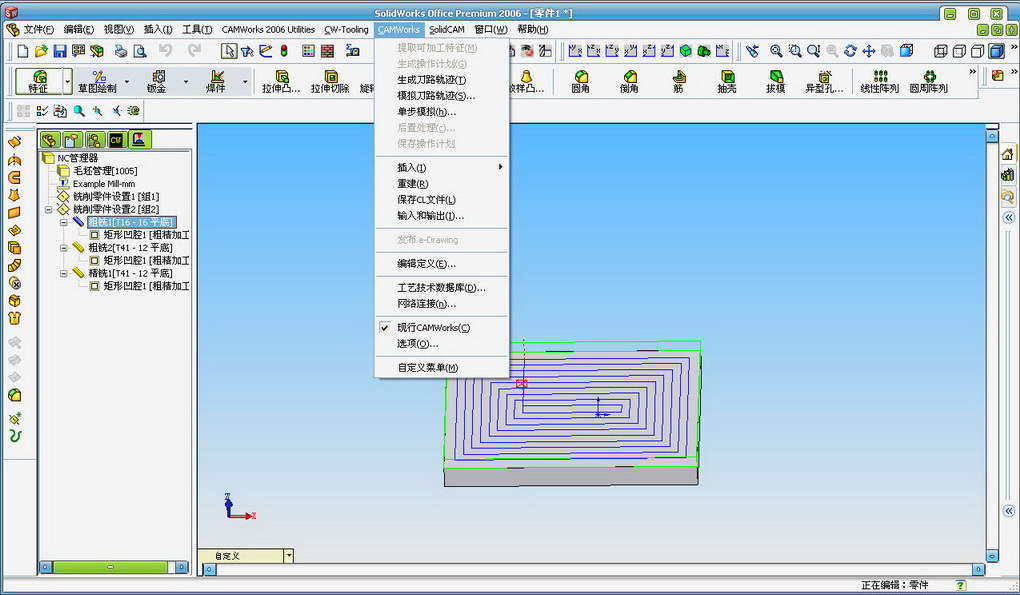Expand the 插入(I) submenu
The width and height of the screenshot is (1020, 595).
[x=442, y=167]
